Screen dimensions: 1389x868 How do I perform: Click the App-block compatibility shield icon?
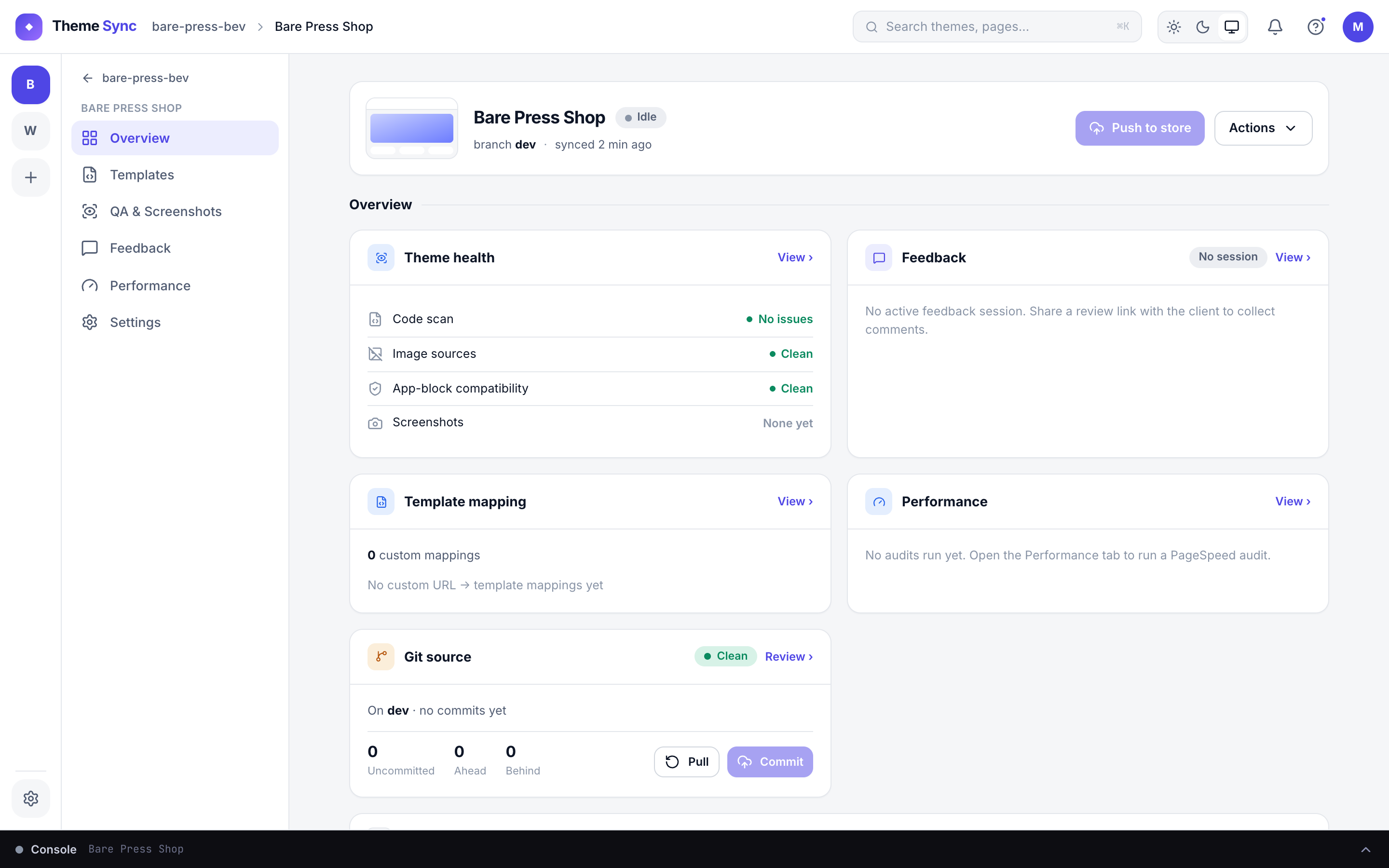coord(375,389)
